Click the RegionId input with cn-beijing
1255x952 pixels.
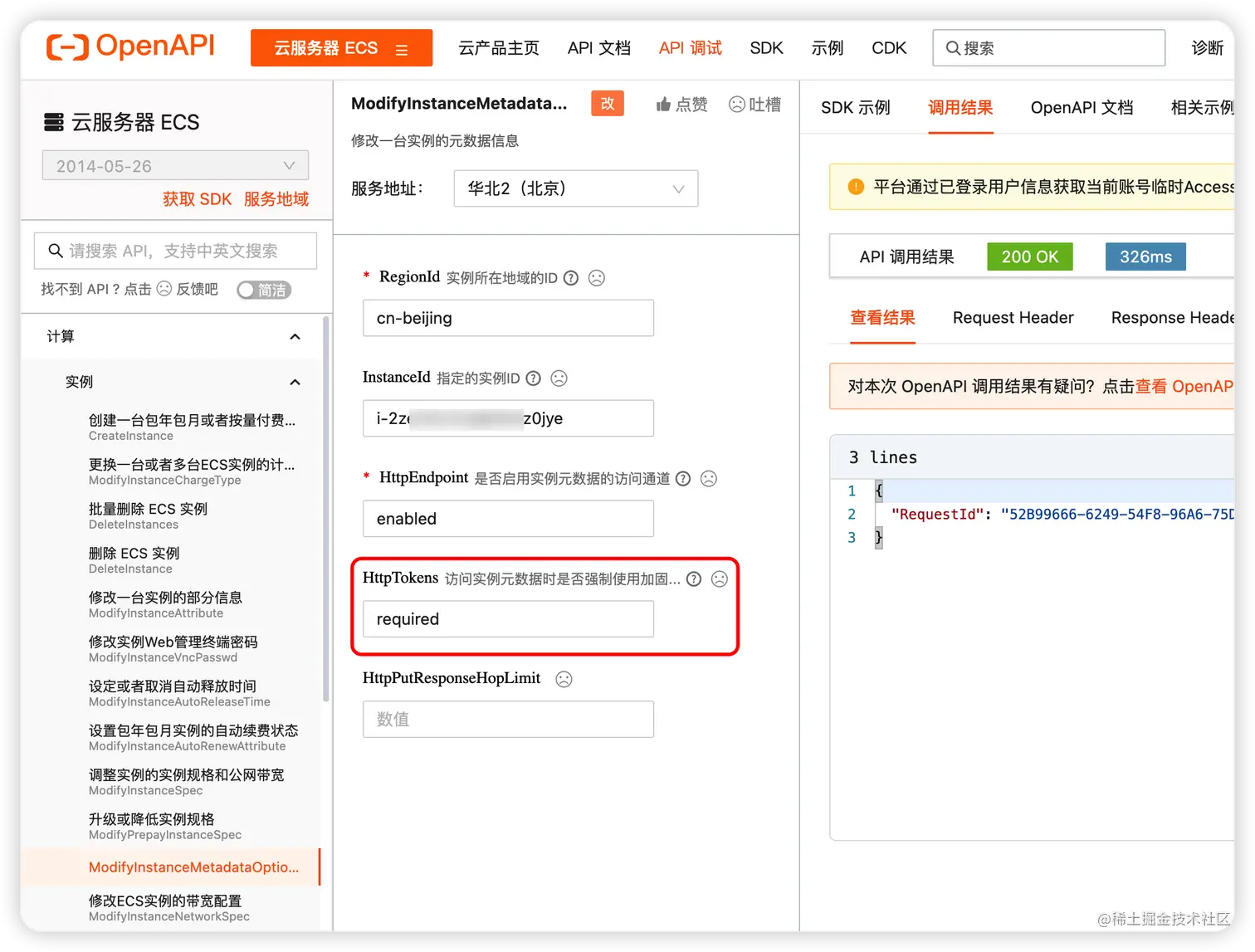(508, 318)
